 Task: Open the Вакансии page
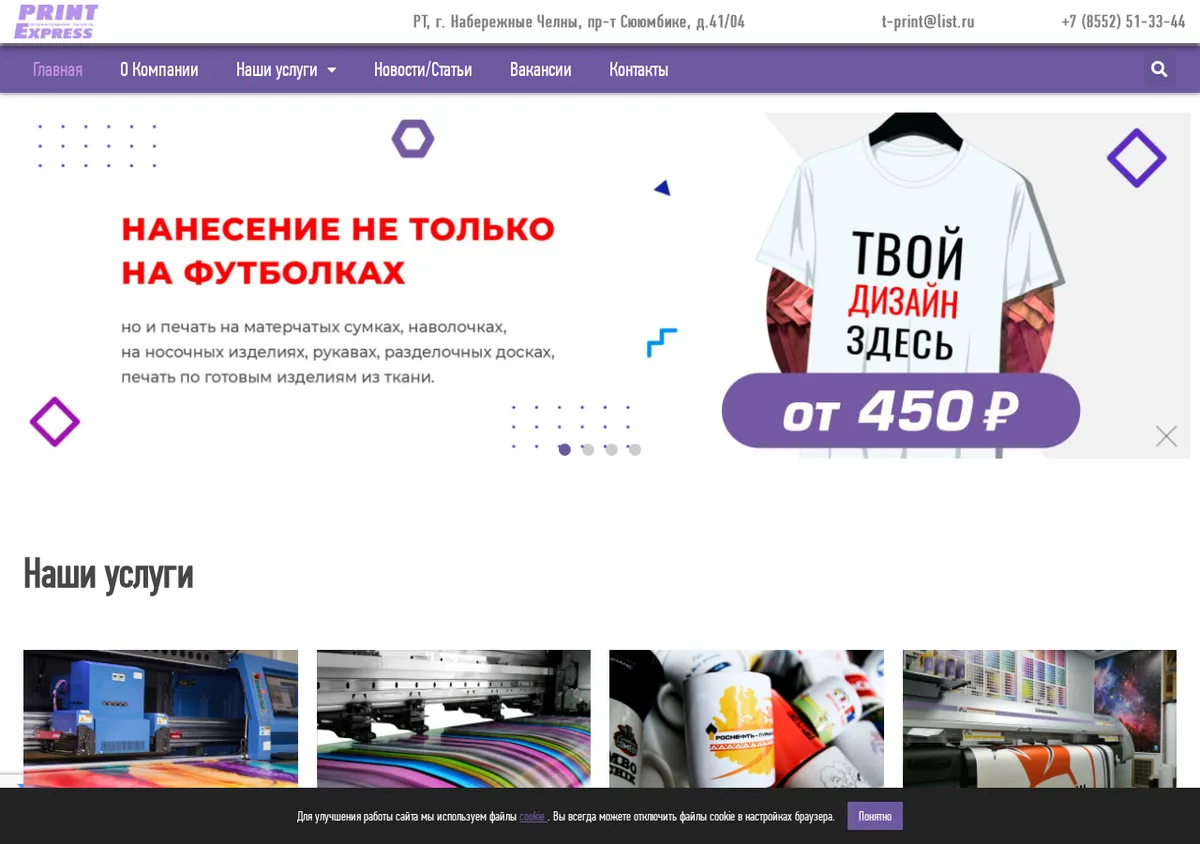click(x=540, y=70)
